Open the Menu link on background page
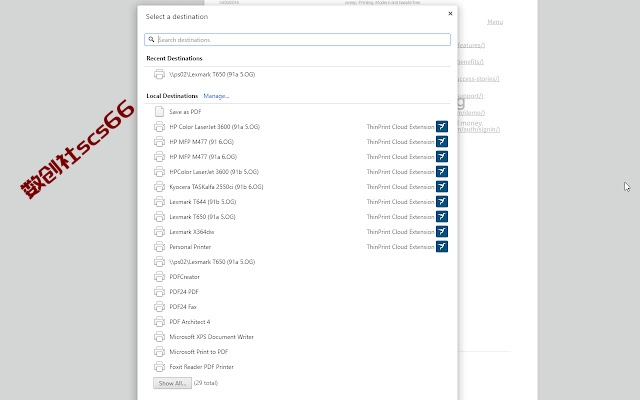Image resolution: width=640 pixels, height=400 pixels. [x=495, y=22]
